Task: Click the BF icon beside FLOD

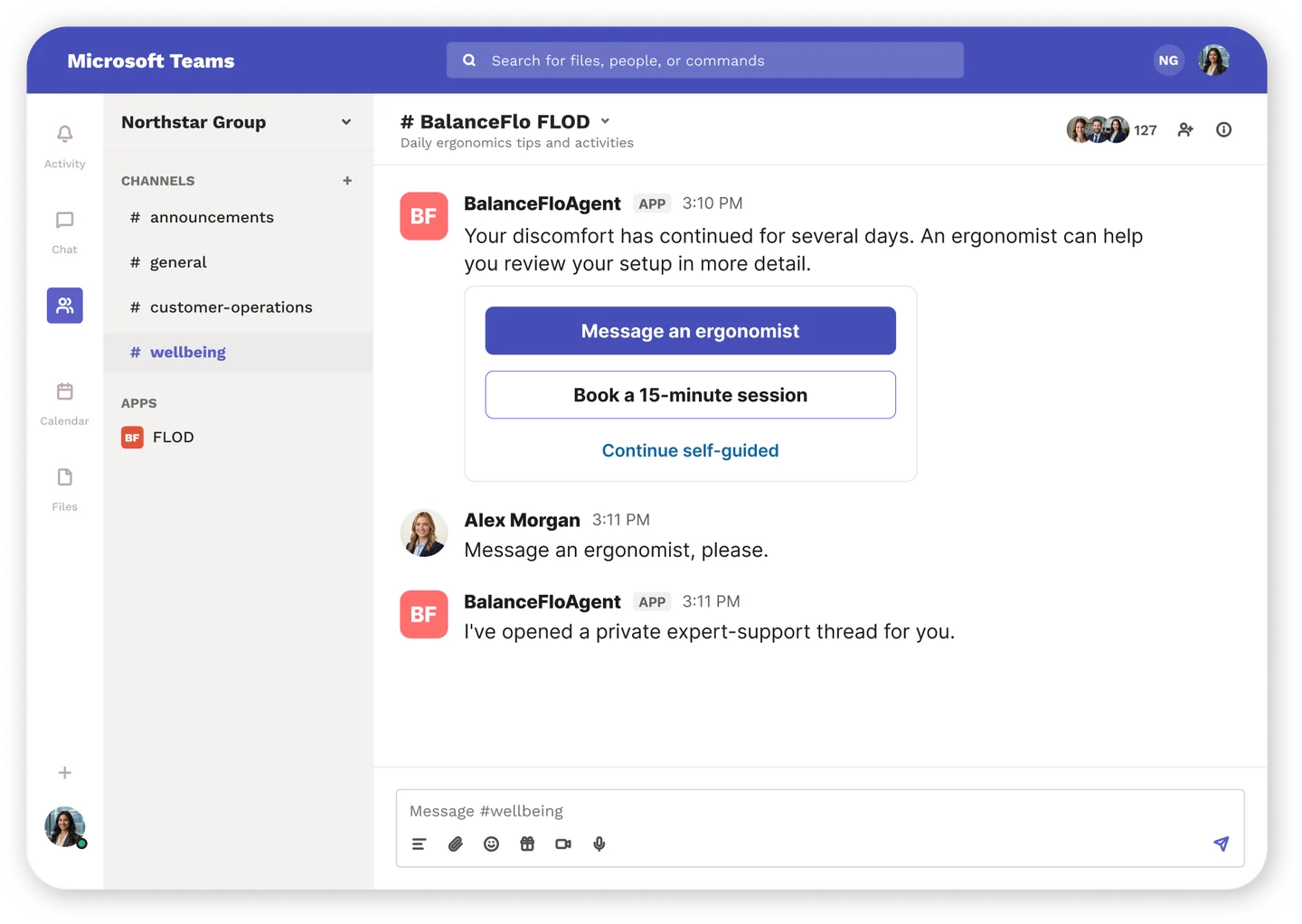Action: coord(132,438)
